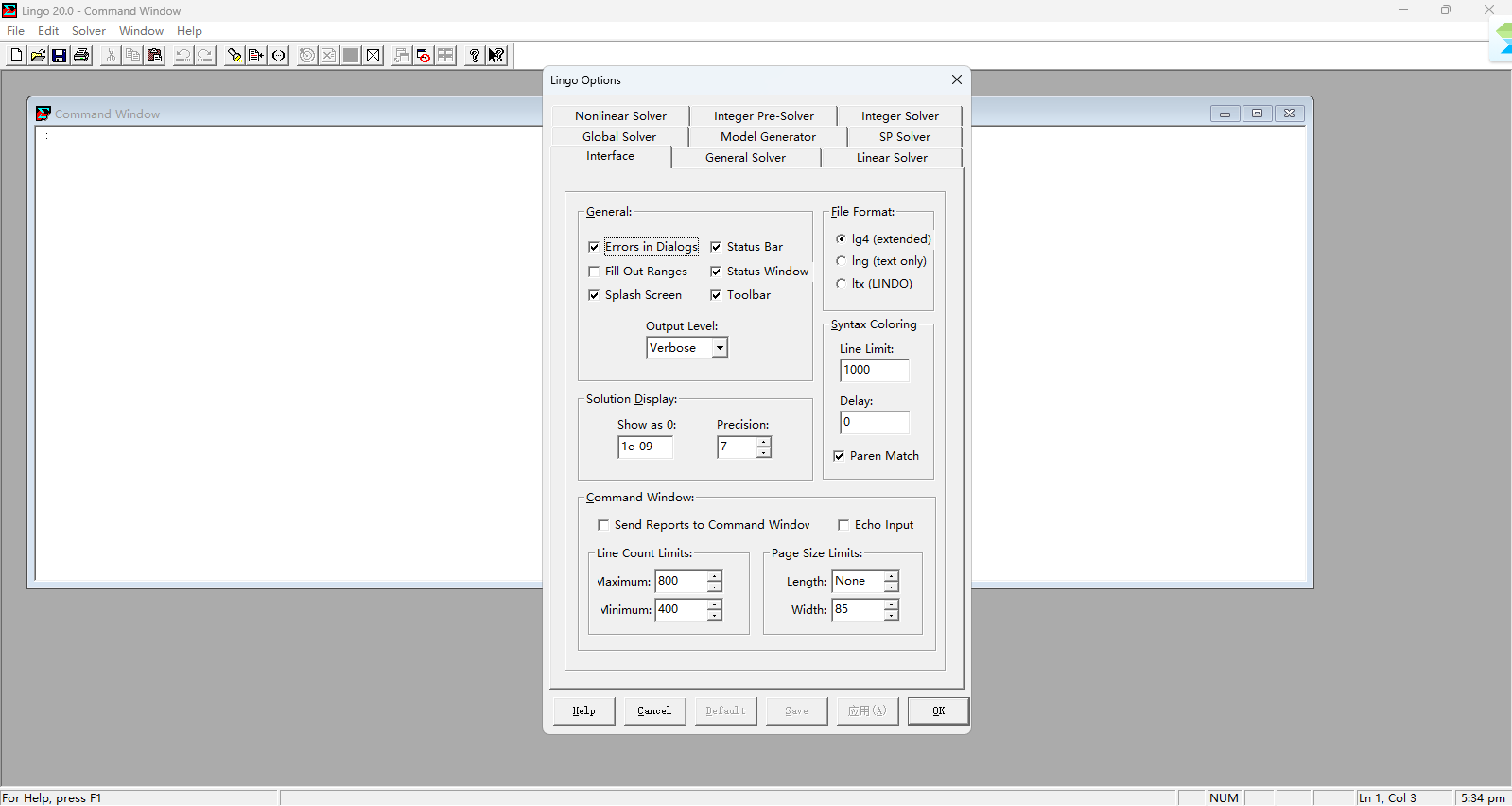Screen dimensions: 1512x806
Task: Click the Tile windows icon
Action: 445,56
